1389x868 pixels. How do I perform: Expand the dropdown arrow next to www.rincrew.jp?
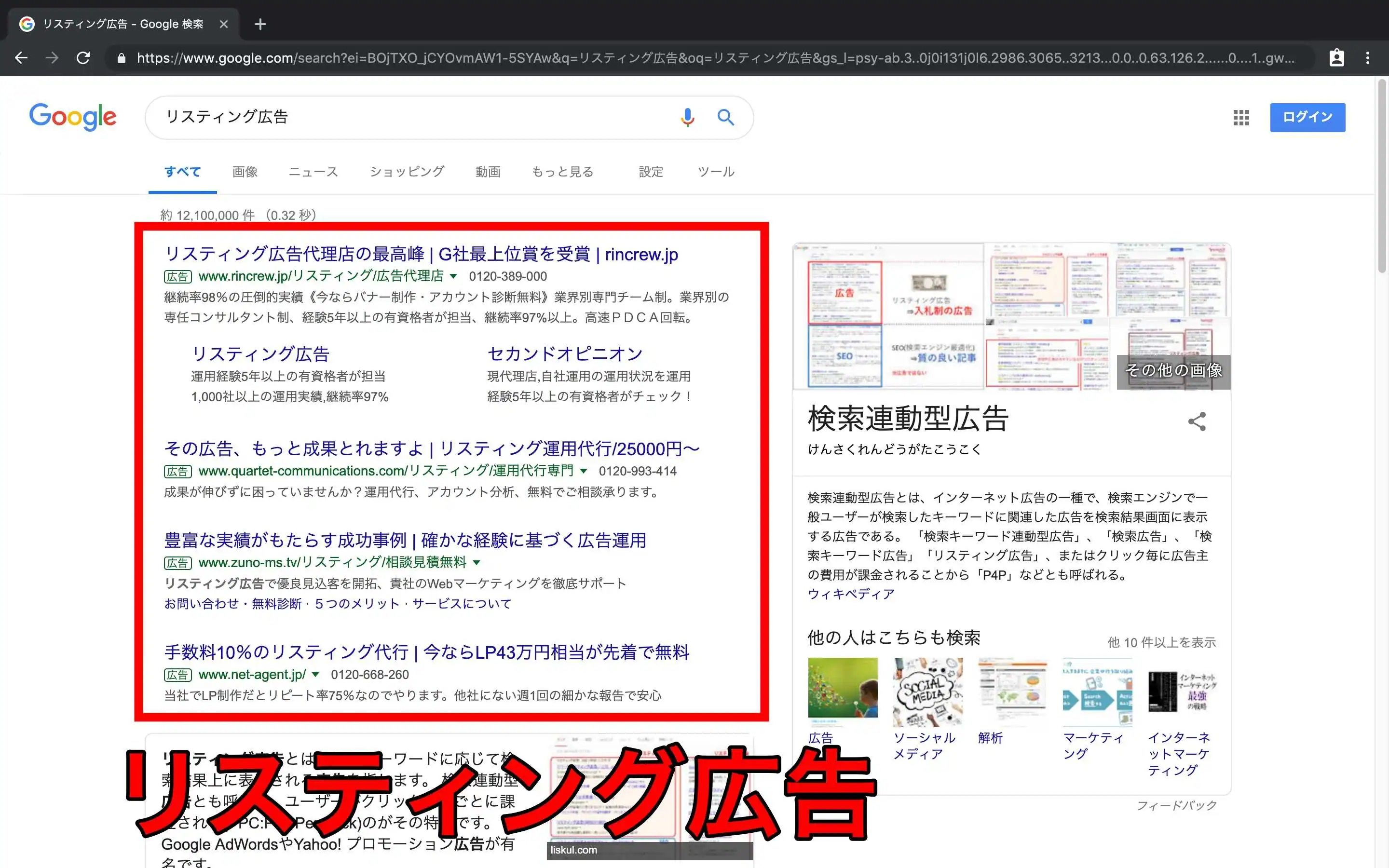(454, 276)
